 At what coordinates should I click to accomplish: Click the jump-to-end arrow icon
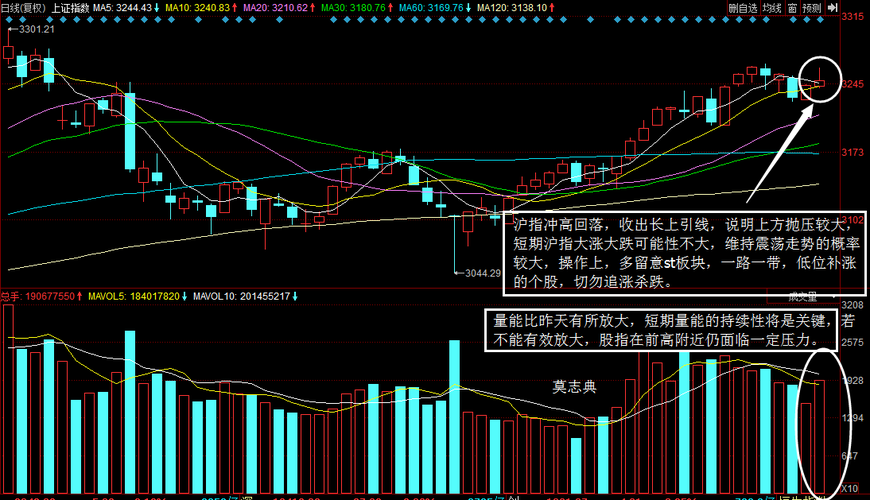click(x=832, y=8)
